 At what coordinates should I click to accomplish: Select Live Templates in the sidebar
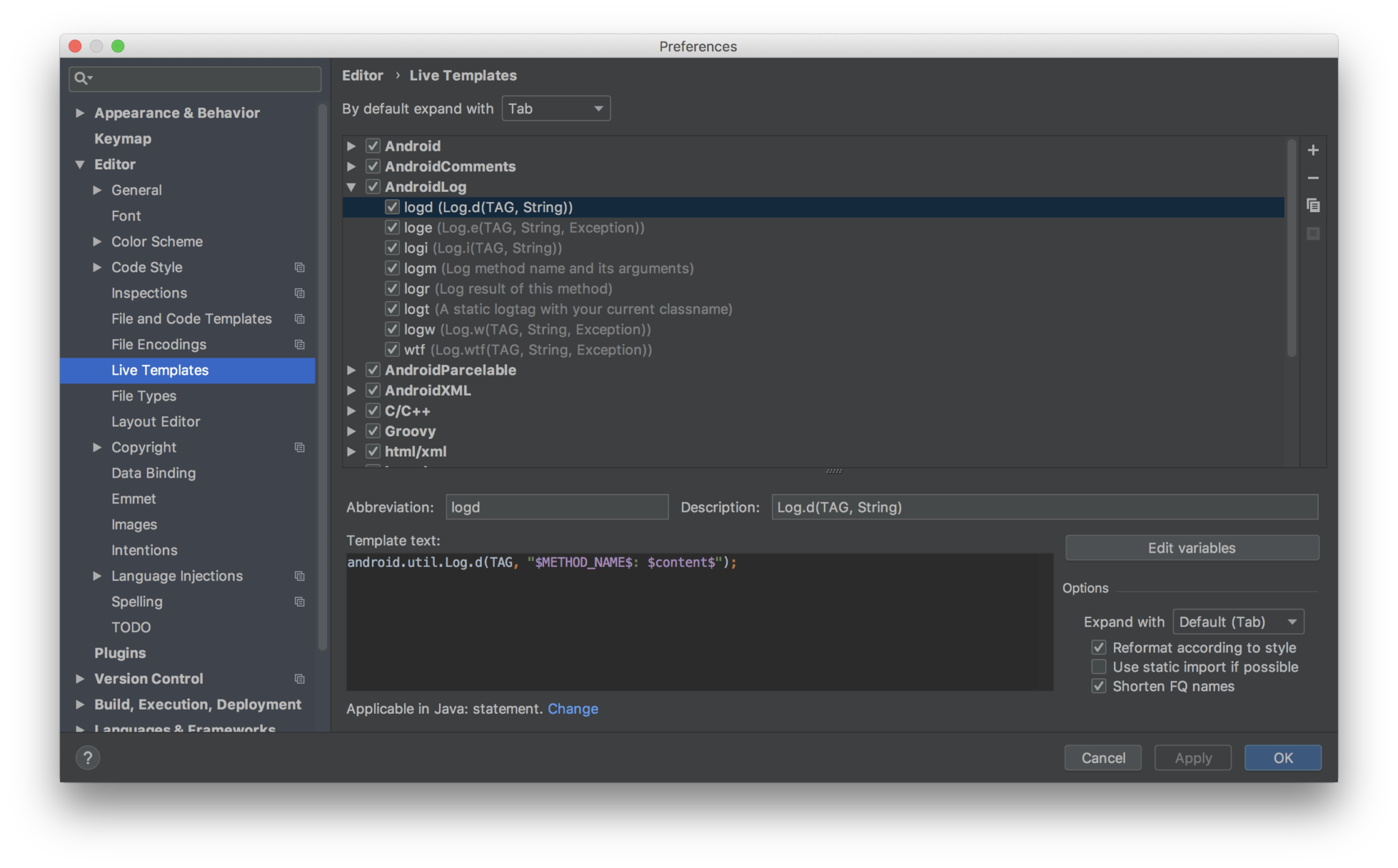point(160,370)
